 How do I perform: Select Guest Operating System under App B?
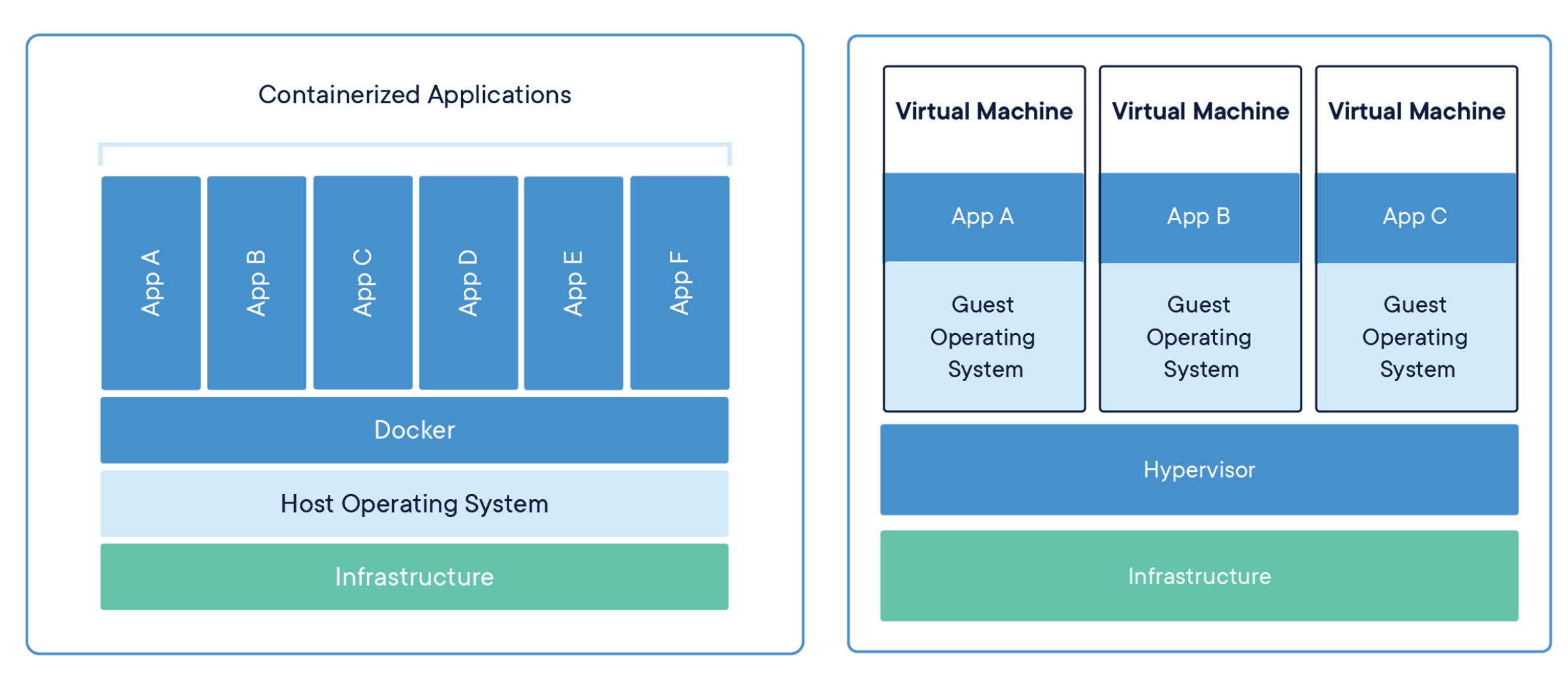[1199, 336]
